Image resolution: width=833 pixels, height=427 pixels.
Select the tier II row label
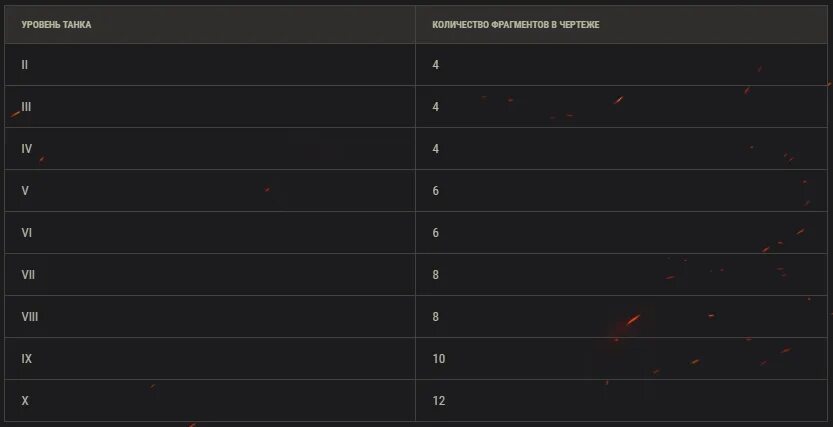tap(24, 65)
